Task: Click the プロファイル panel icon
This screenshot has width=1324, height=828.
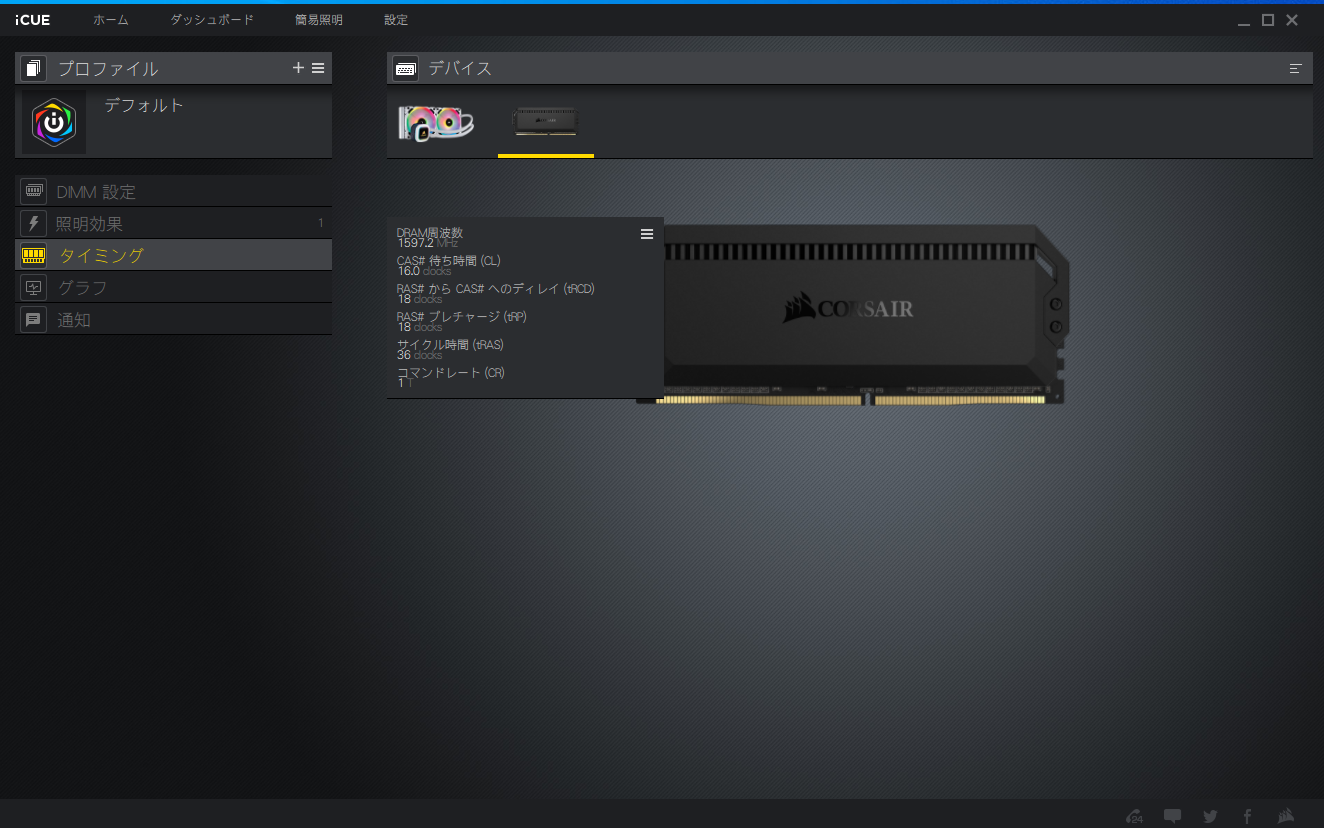Action: click(33, 68)
